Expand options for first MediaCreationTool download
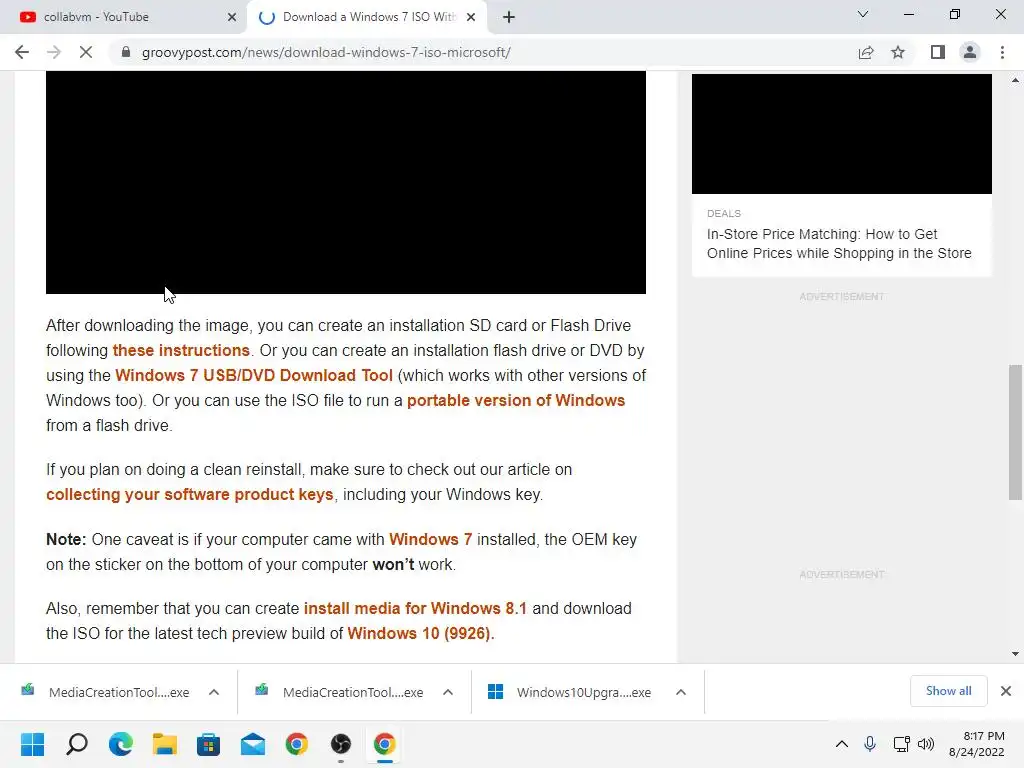 pos(214,692)
